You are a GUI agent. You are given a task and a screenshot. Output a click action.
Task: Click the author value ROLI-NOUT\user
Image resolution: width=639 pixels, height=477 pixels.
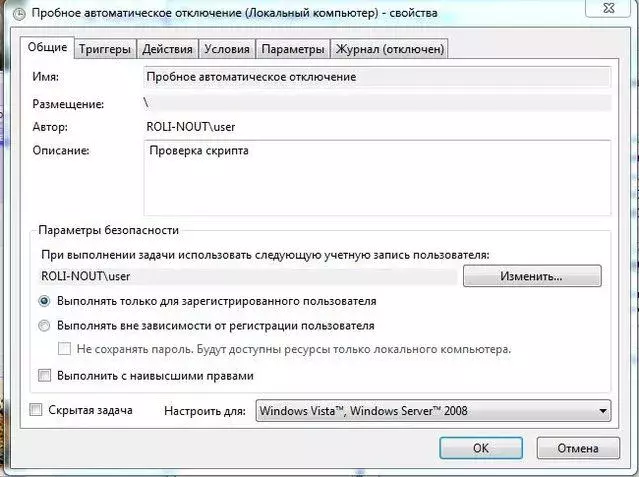click(191, 127)
